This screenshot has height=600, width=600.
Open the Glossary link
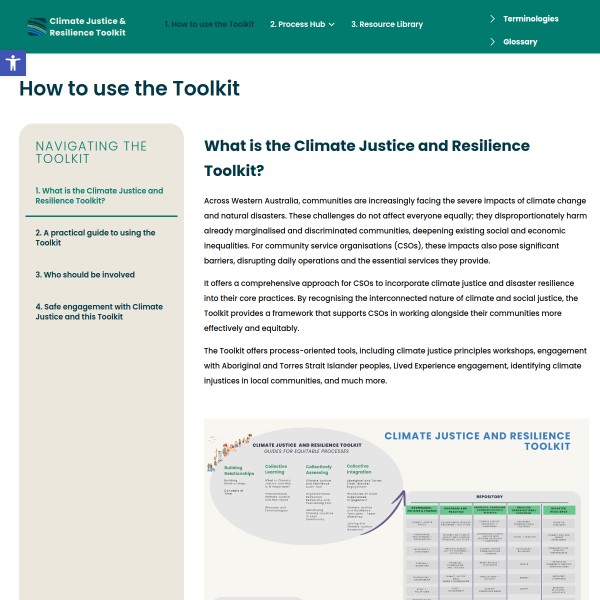520,42
